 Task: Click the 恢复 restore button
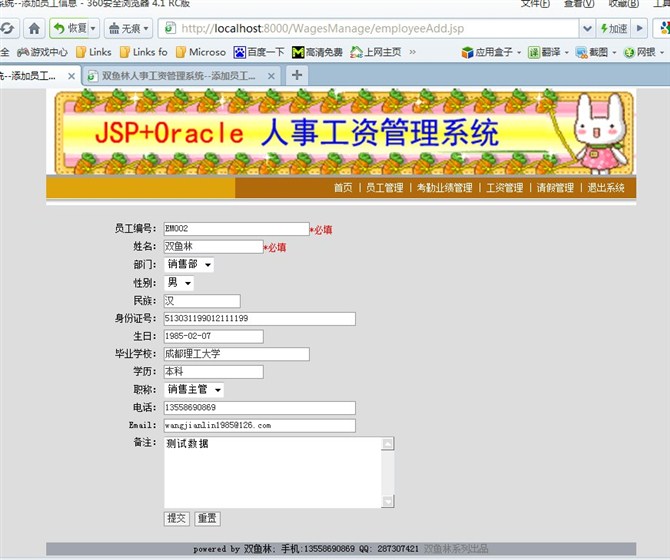click(70, 29)
